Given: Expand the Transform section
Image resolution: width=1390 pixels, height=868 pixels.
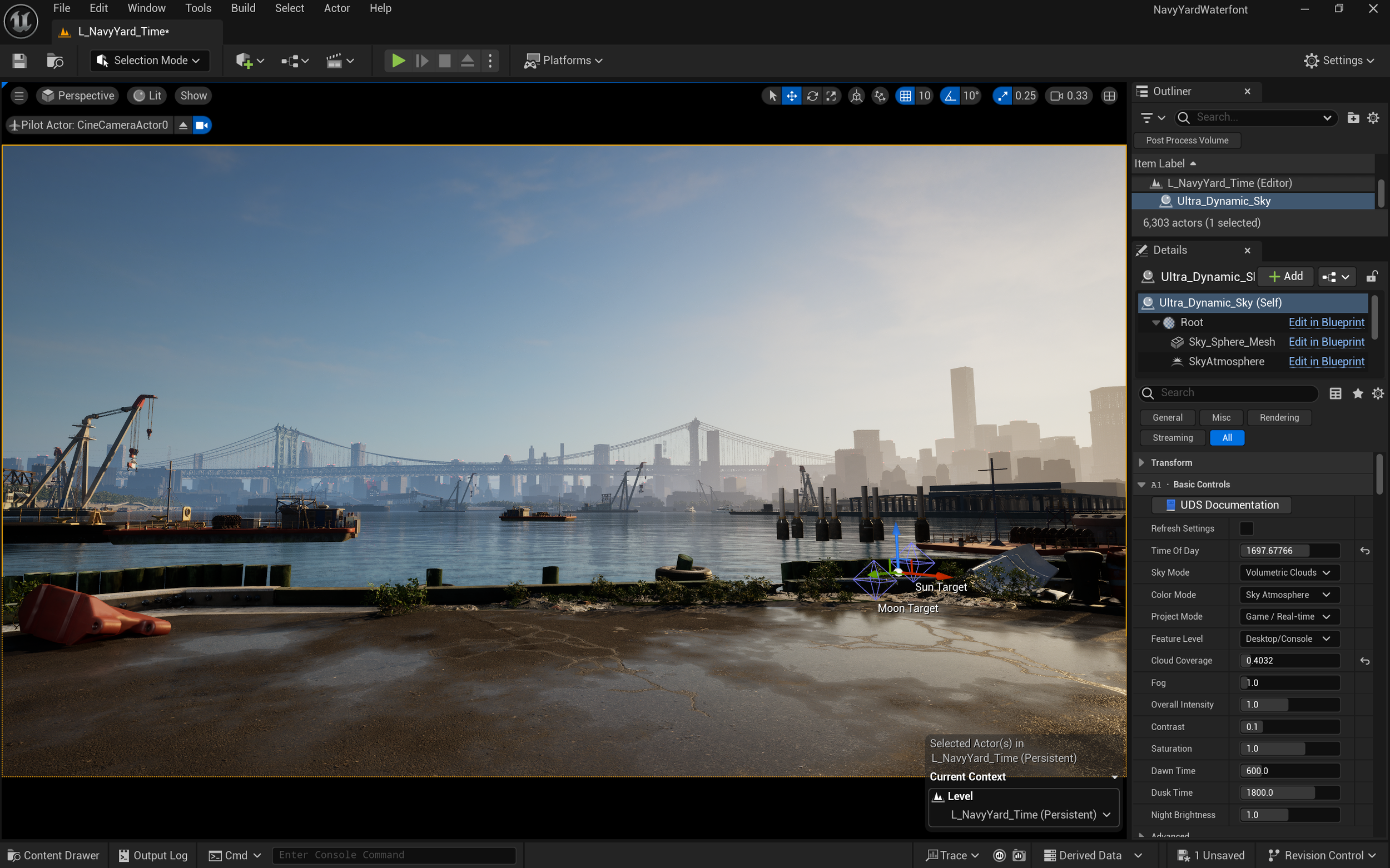Looking at the screenshot, I should [1141, 463].
